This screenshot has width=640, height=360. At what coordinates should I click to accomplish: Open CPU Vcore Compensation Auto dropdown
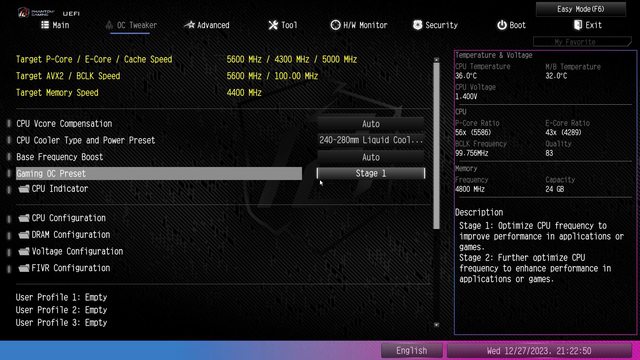click(371, 124)
